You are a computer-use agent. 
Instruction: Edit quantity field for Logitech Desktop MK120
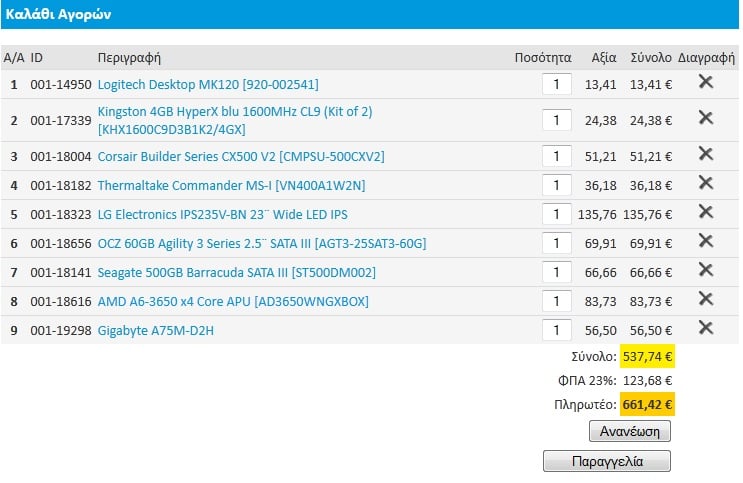click(x=557, y=84)
